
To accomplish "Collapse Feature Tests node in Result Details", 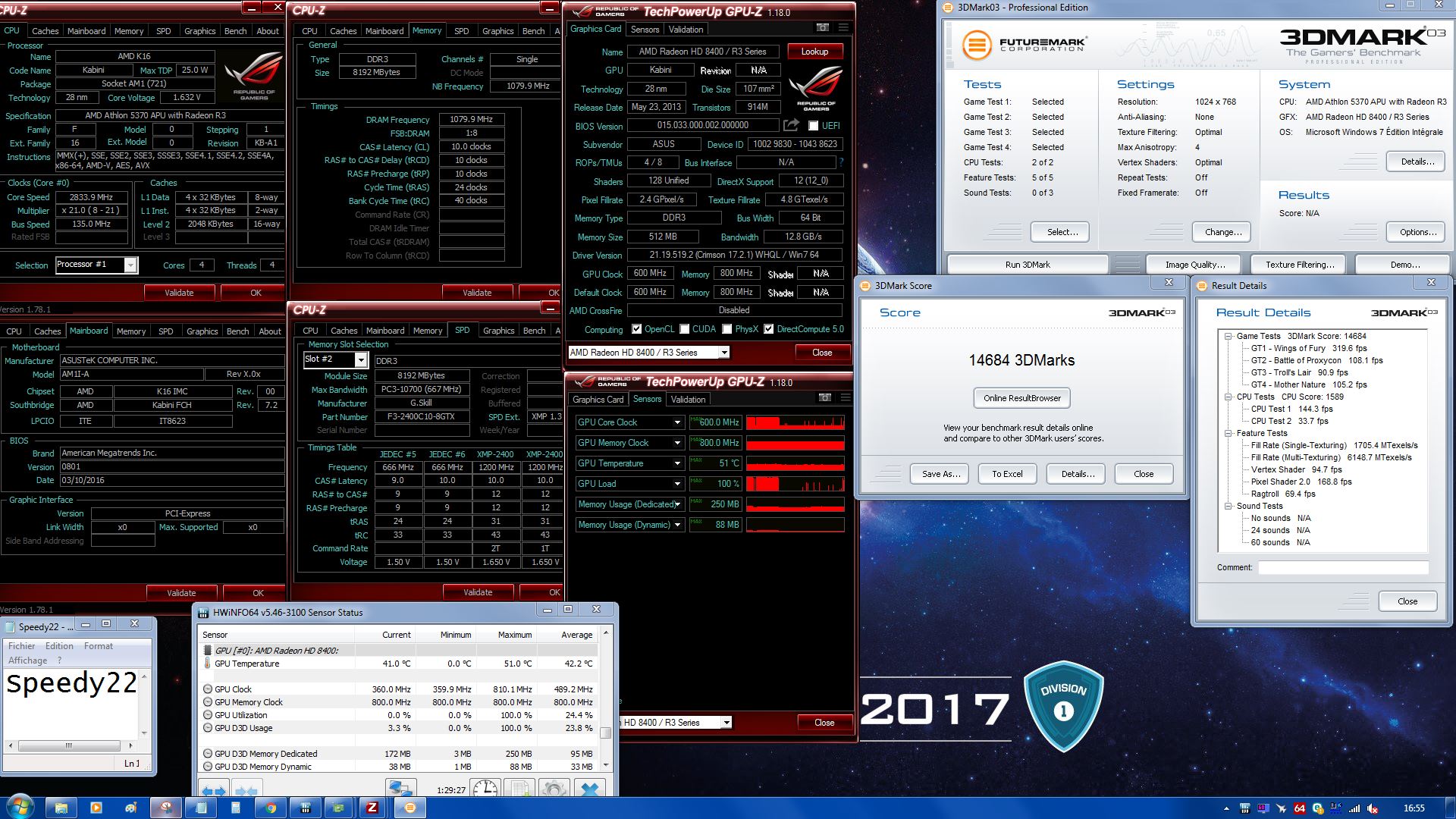I will coord(1228,433).
